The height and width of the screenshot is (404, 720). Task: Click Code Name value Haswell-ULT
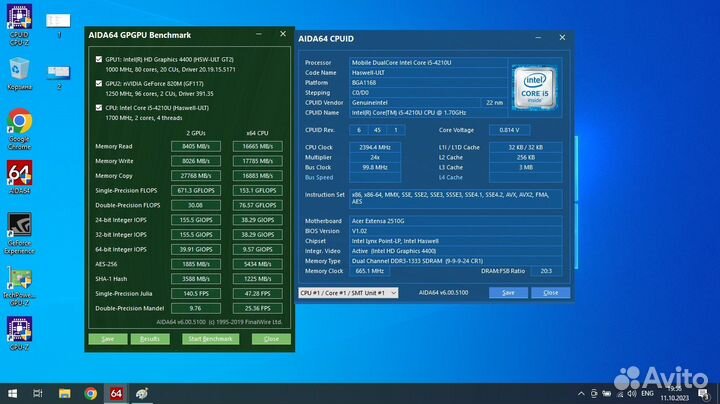coord(428,73)
